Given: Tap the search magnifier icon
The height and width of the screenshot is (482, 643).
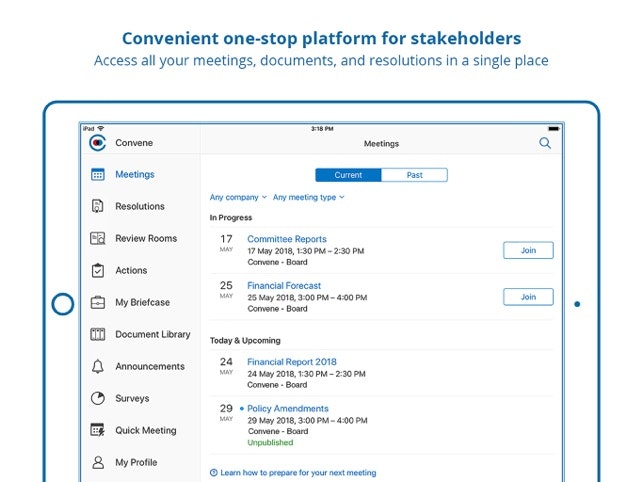Looking at the screenshot, I should click(545, 143).
